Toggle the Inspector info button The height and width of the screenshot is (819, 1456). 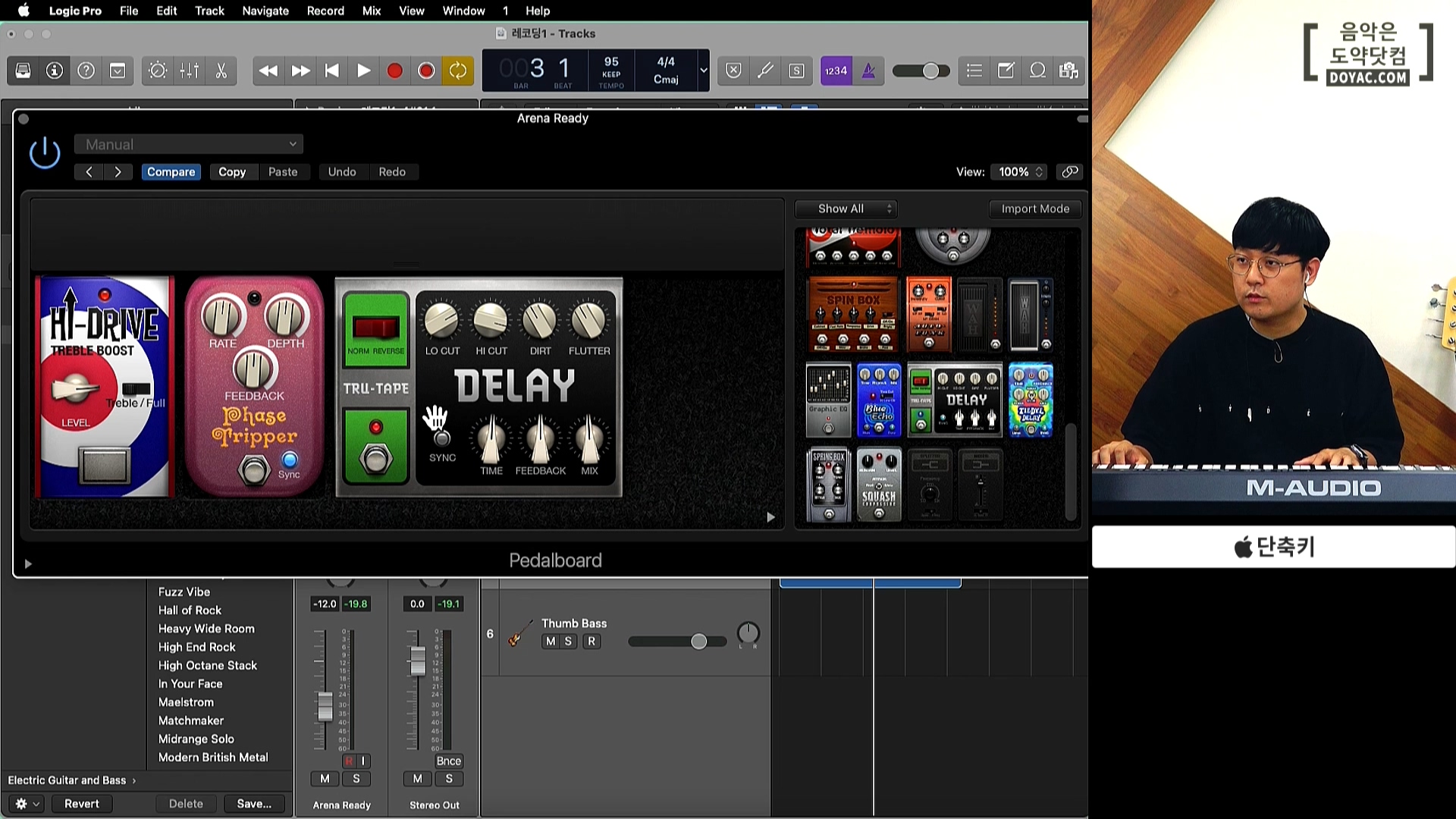(x=55, y=71)
